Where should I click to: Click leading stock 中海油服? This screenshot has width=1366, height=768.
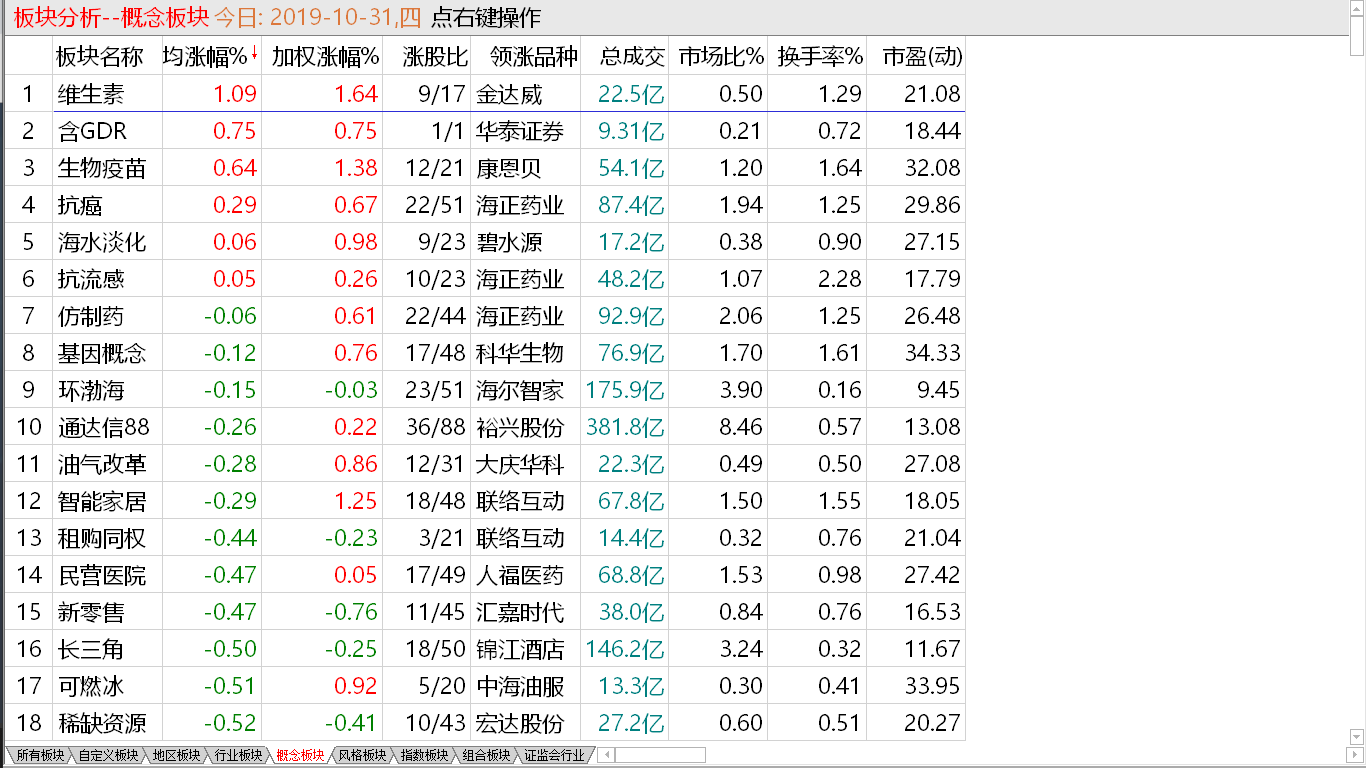520,686
